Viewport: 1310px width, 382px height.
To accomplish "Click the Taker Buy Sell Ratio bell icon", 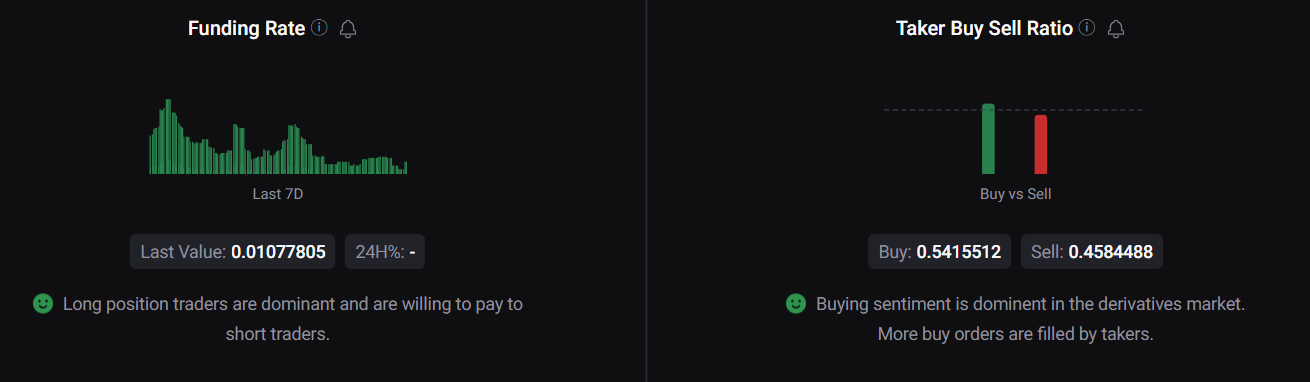I will coord(1116,29).
